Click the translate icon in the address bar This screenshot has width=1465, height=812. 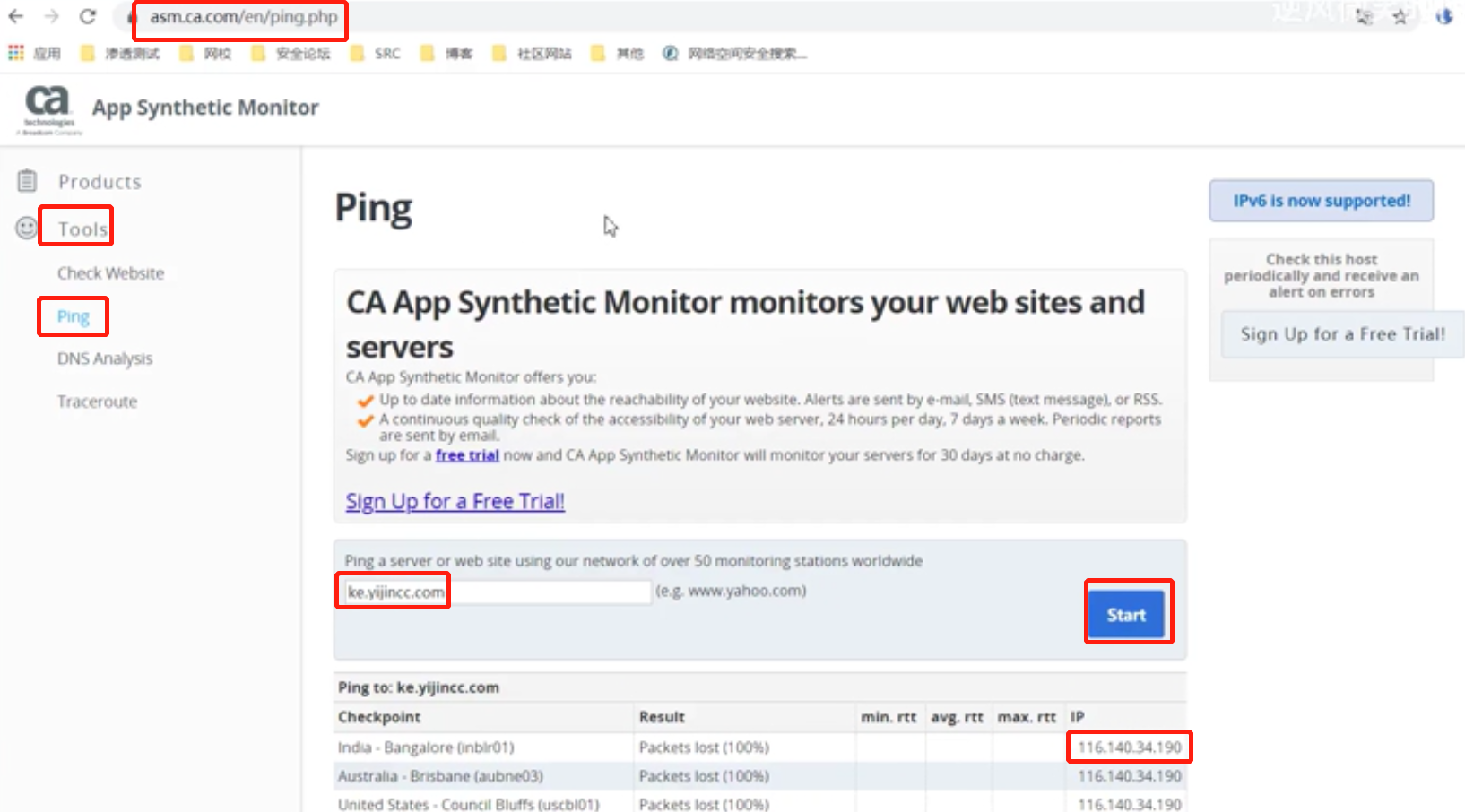point(1364,17)
